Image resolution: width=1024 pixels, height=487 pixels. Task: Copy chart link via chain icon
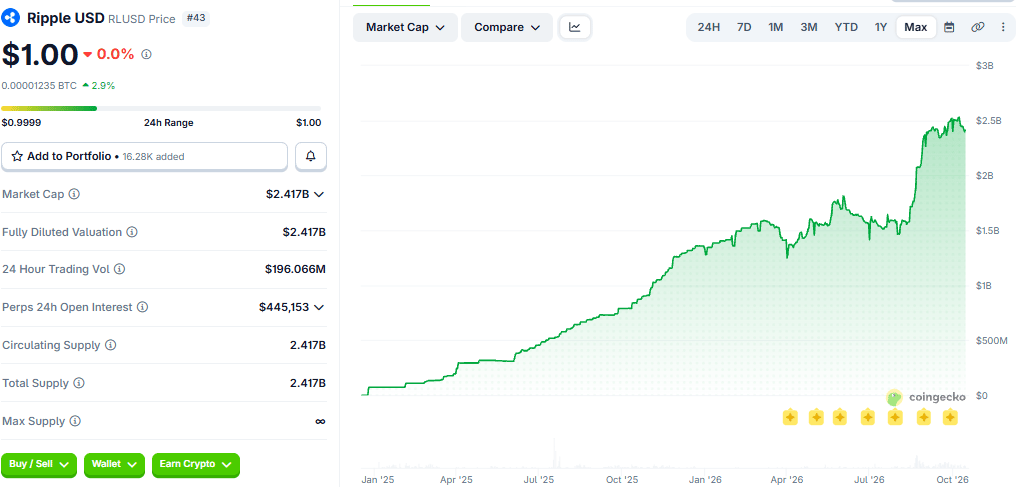point(978,27)
